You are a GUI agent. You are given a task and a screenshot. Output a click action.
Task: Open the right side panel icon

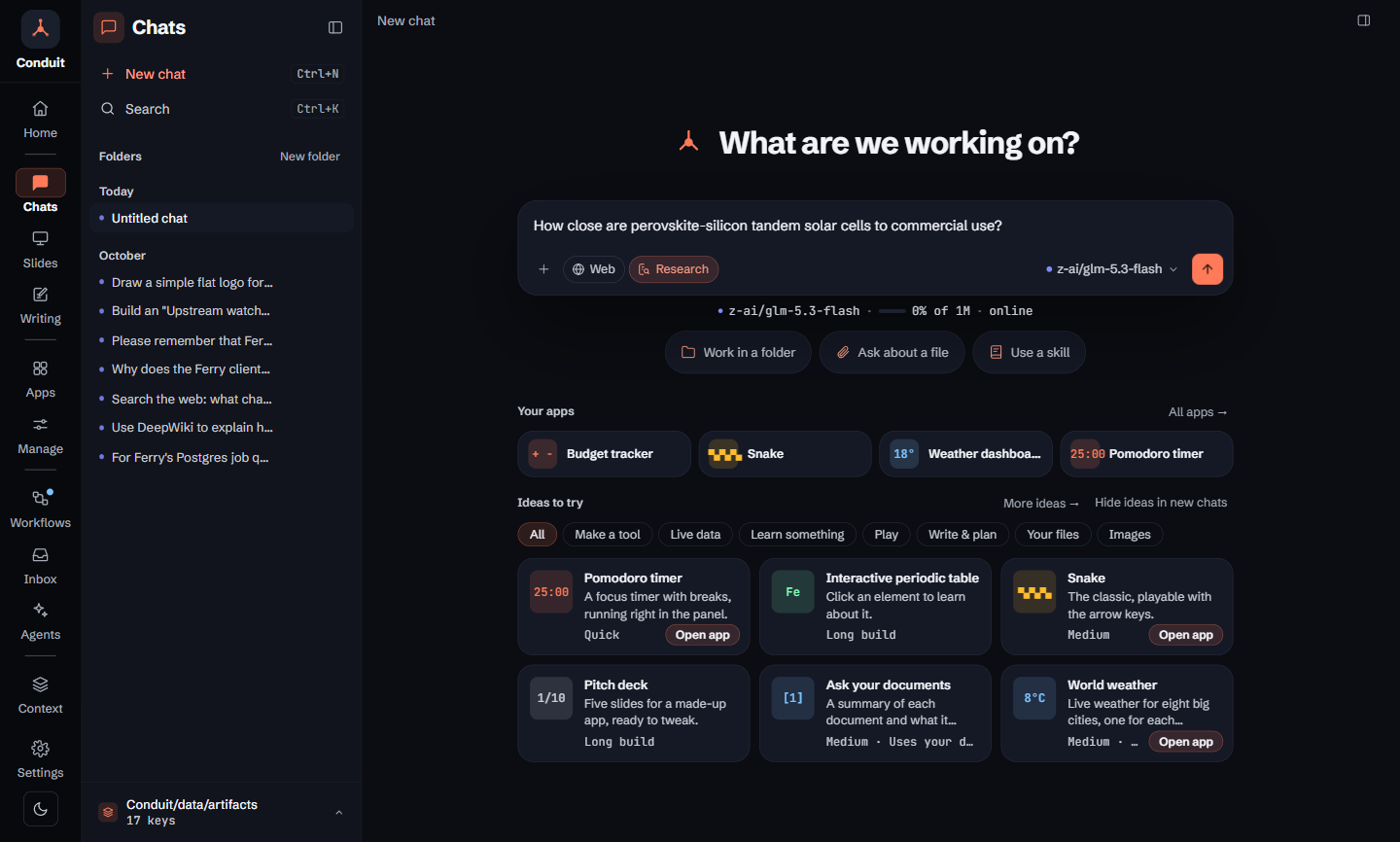pos(1364,20)
